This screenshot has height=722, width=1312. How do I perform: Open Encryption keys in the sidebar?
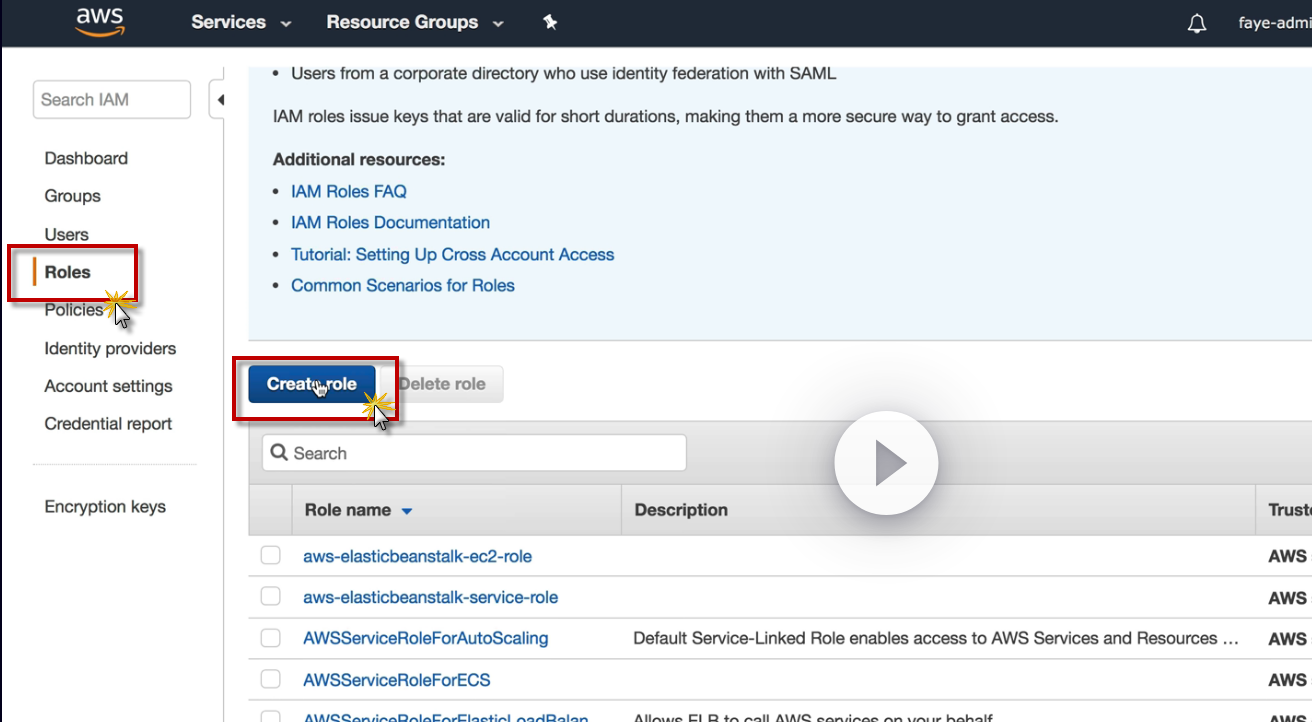click(x=105, y=507)
